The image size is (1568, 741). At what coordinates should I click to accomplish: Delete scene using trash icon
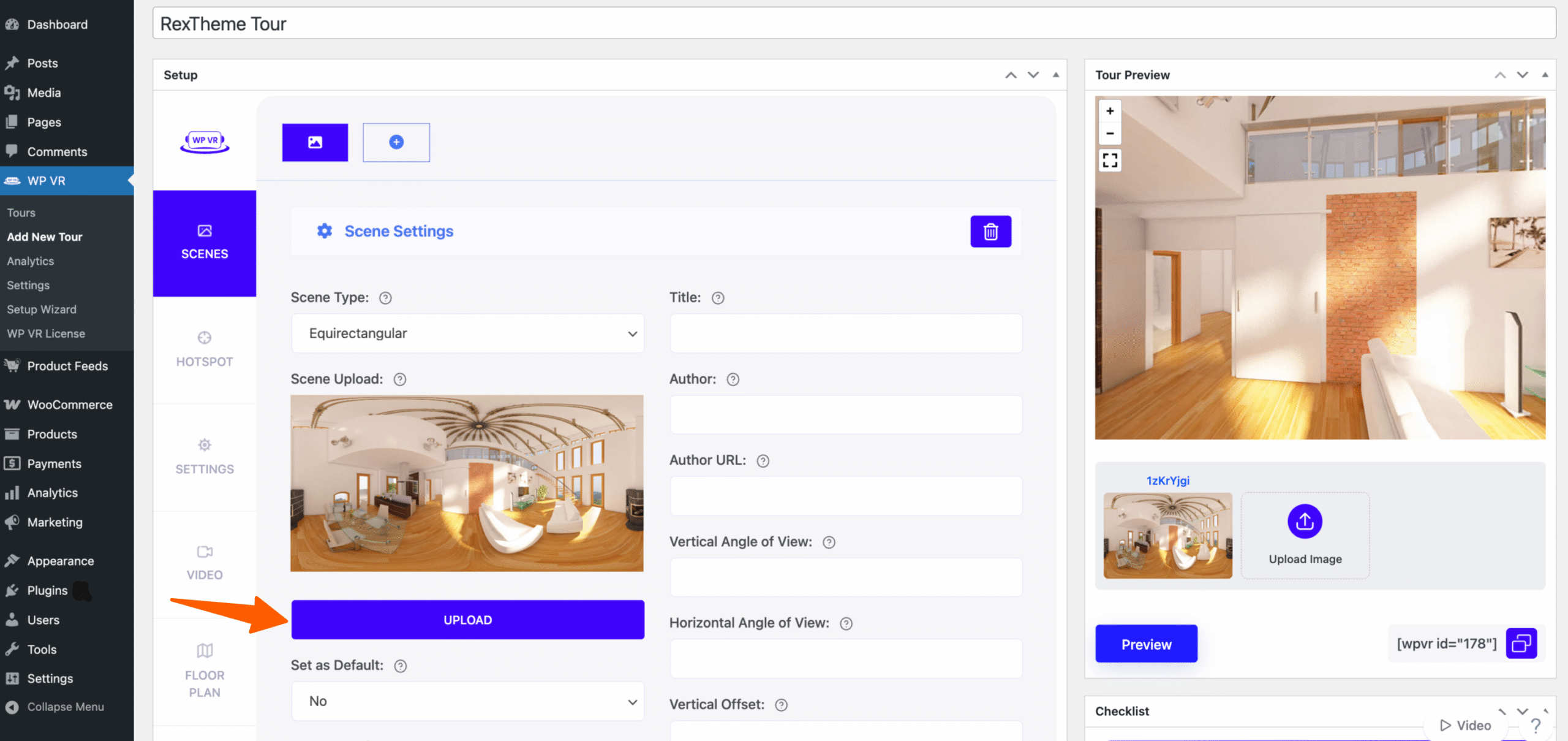coord(990,231)
